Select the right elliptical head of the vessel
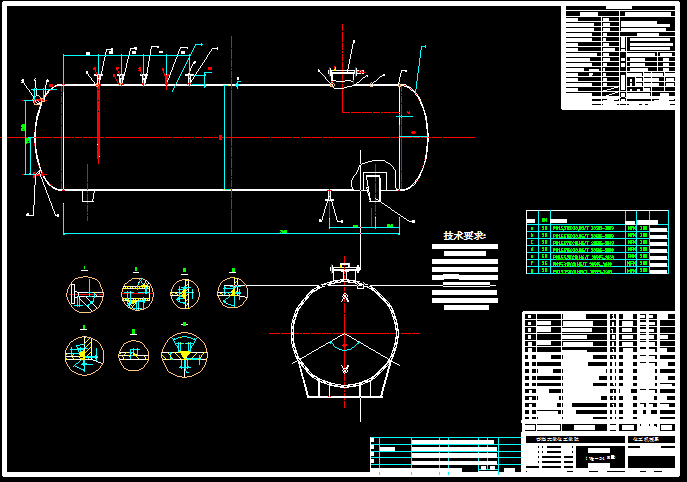 click(414, 137)
